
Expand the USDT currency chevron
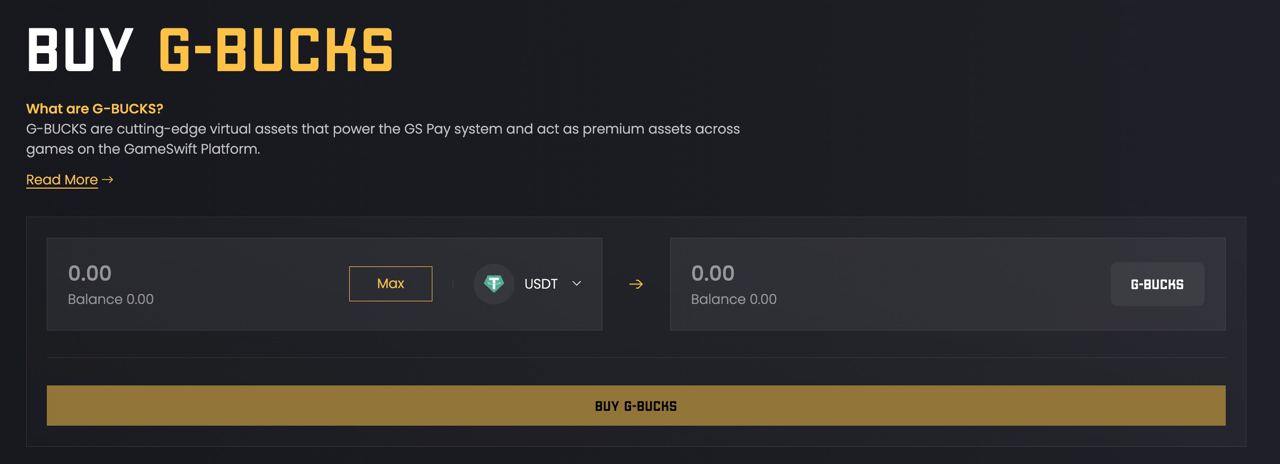pos(577,284)
